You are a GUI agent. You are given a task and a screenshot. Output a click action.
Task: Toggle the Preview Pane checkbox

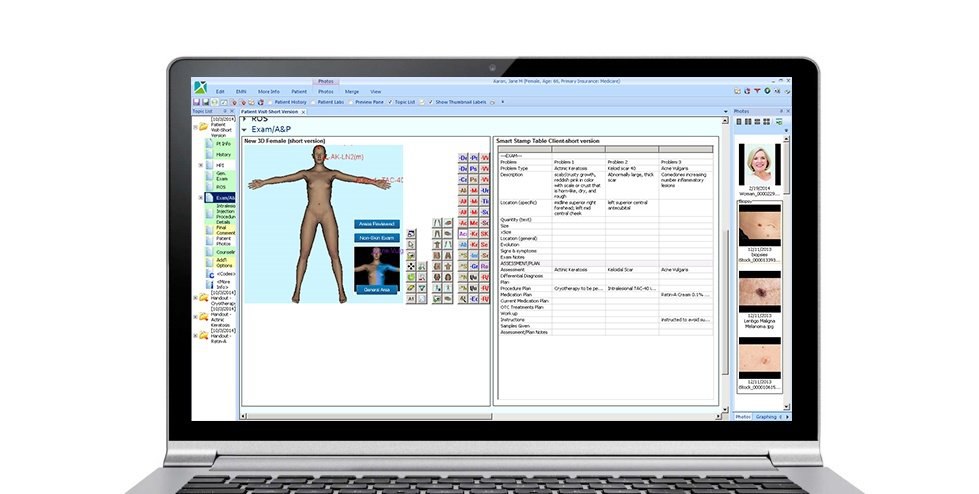[x=349, y=102]
